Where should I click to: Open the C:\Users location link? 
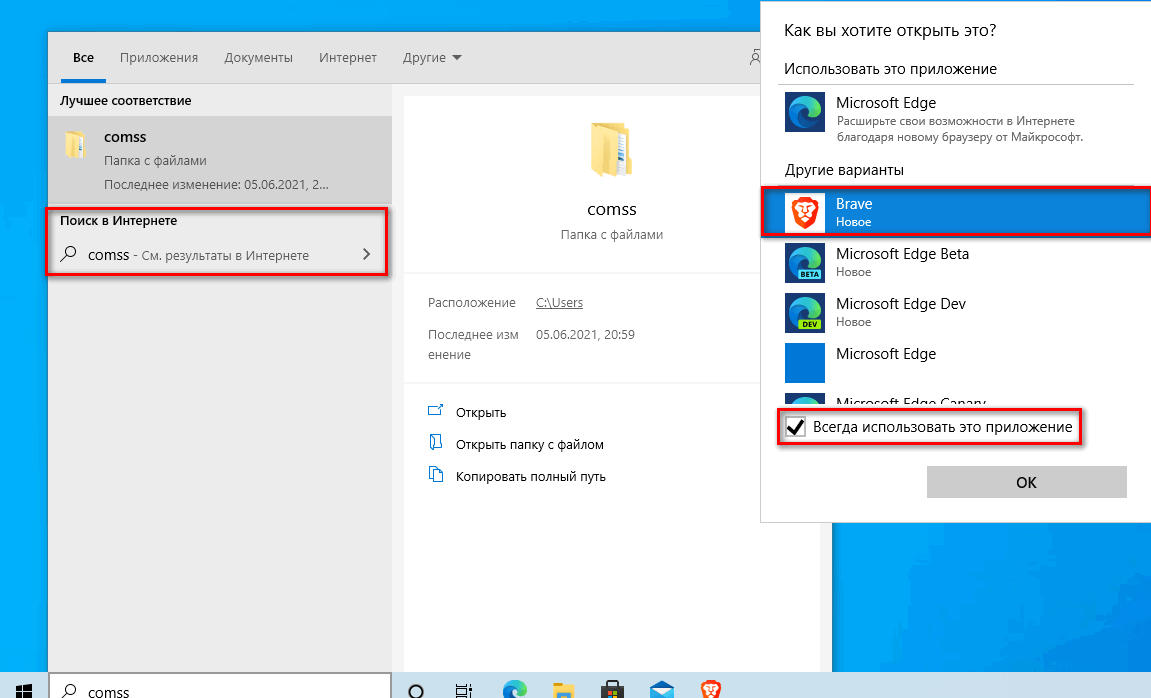tap(559, 302)
